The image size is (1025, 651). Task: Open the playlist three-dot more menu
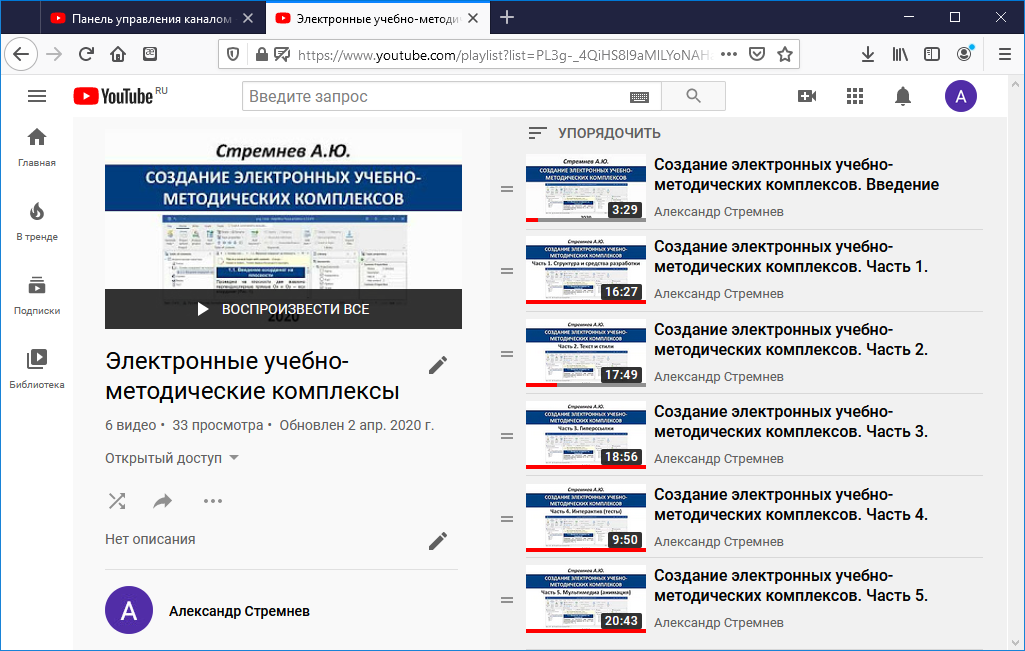[x=212, y=501]
